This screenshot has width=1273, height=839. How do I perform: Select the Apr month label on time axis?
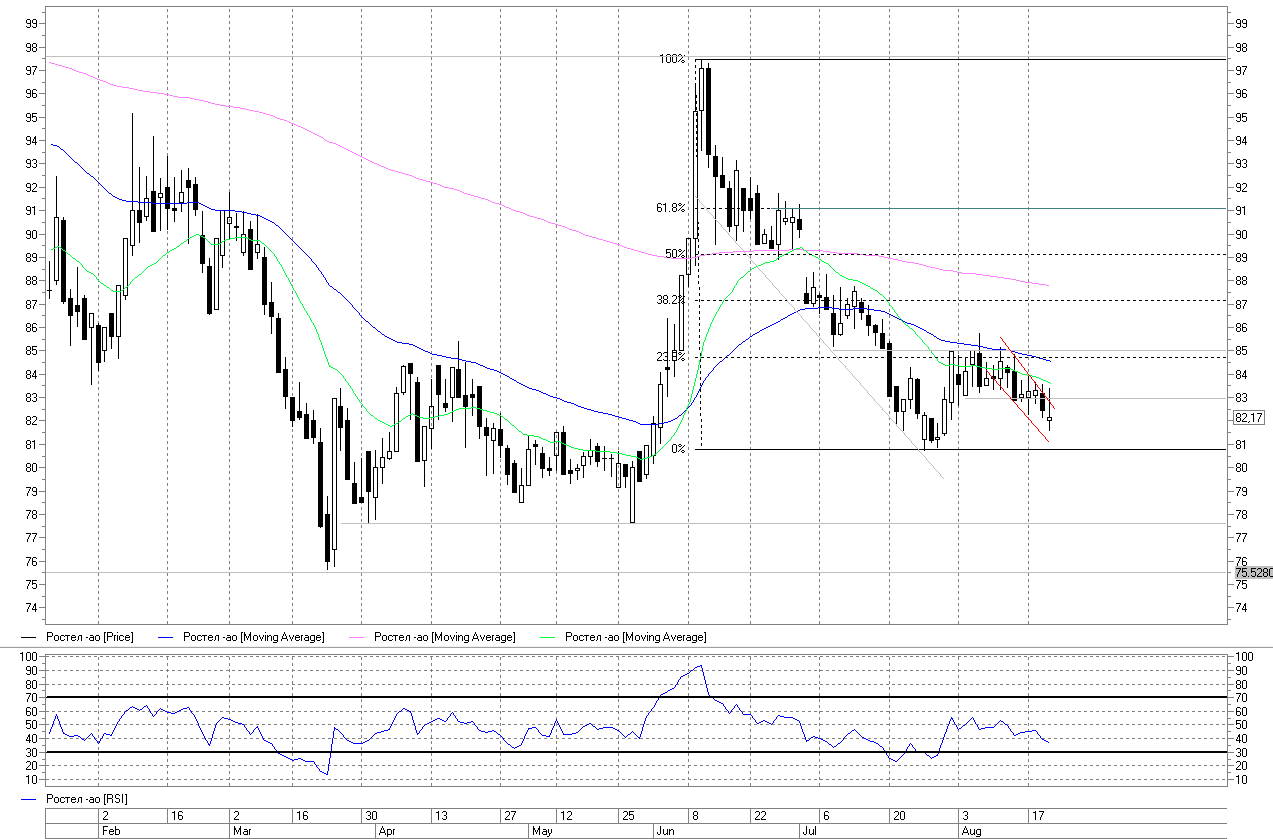(387, 831)
